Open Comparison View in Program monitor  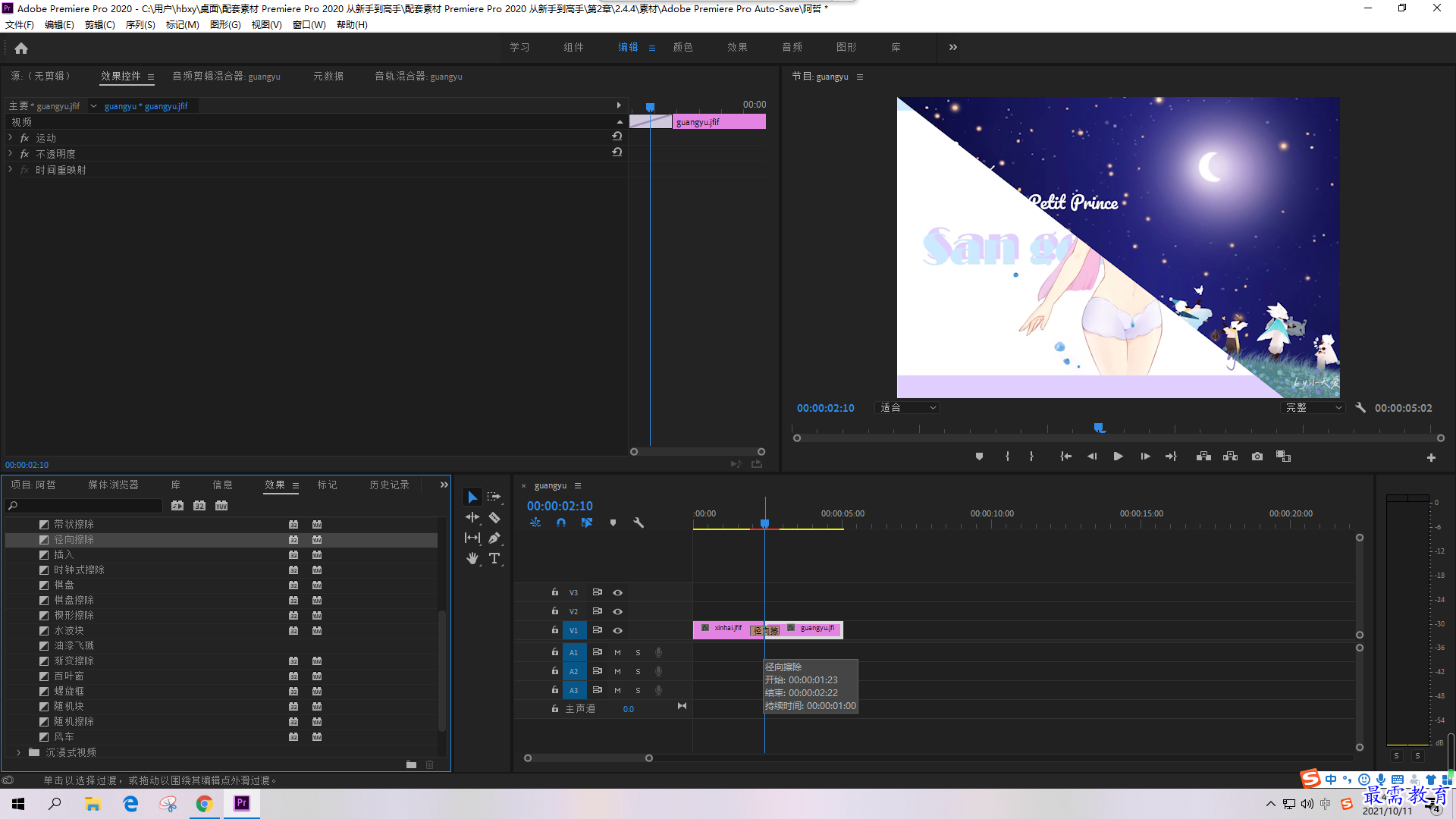click(x=1283, y=457)
